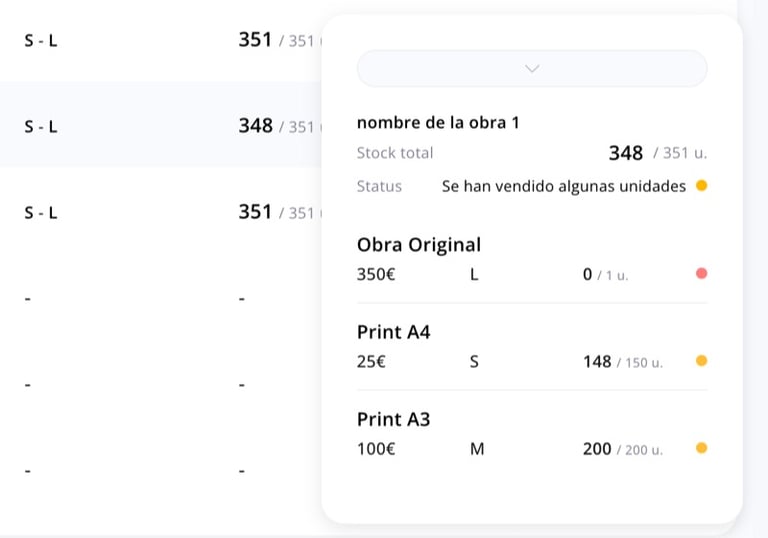Click size 'M' in the Print A3 row
The height and width of the screenshot is (538, 768).
click(x=477, y=449)
